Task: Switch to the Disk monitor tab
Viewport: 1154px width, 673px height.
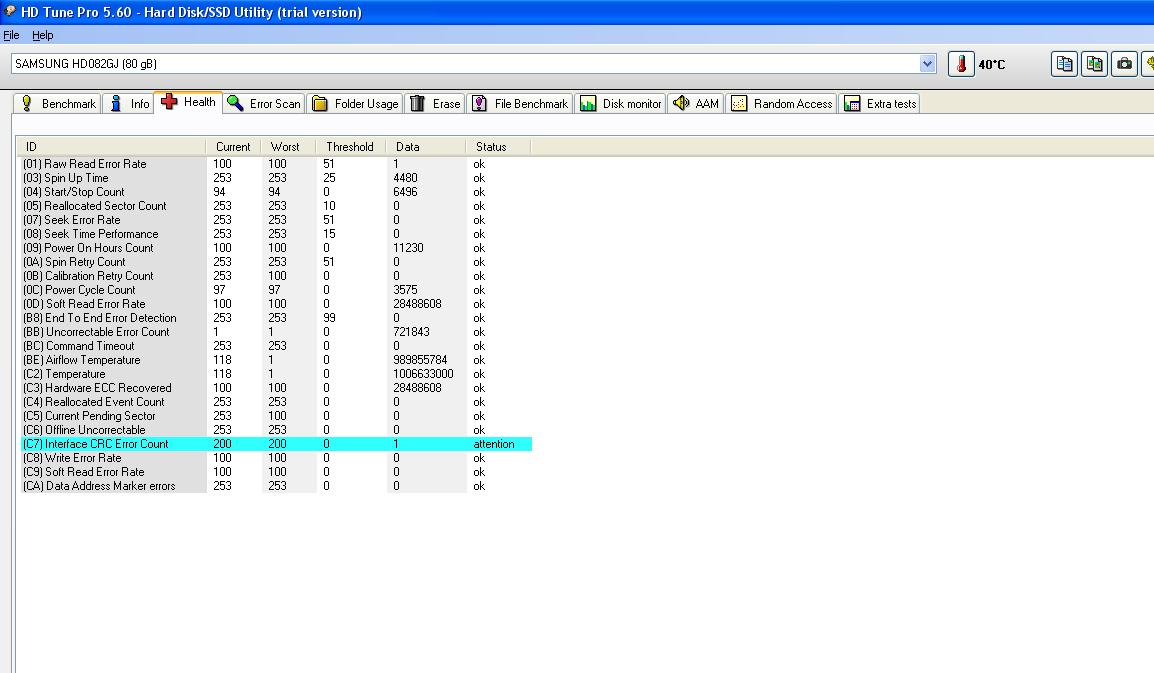Action: [621, 104]
